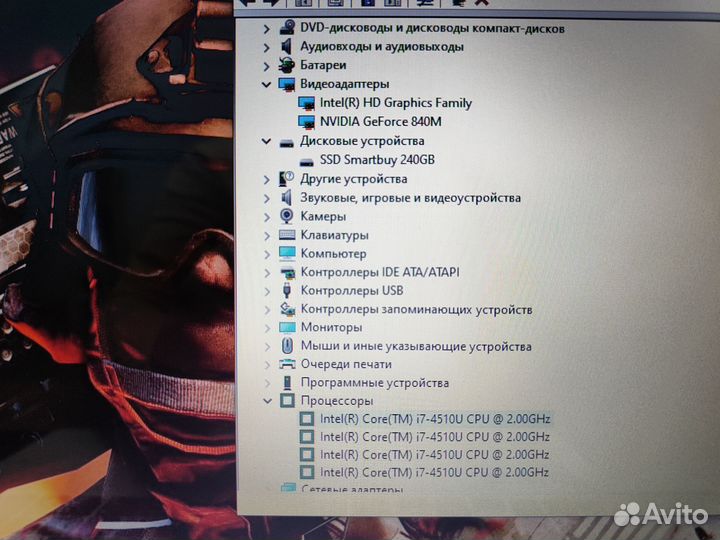Expand Звуковые, игровые и видеоустройства chevron
This screenshot has height=540, width=720.
(x=266, y=198)
